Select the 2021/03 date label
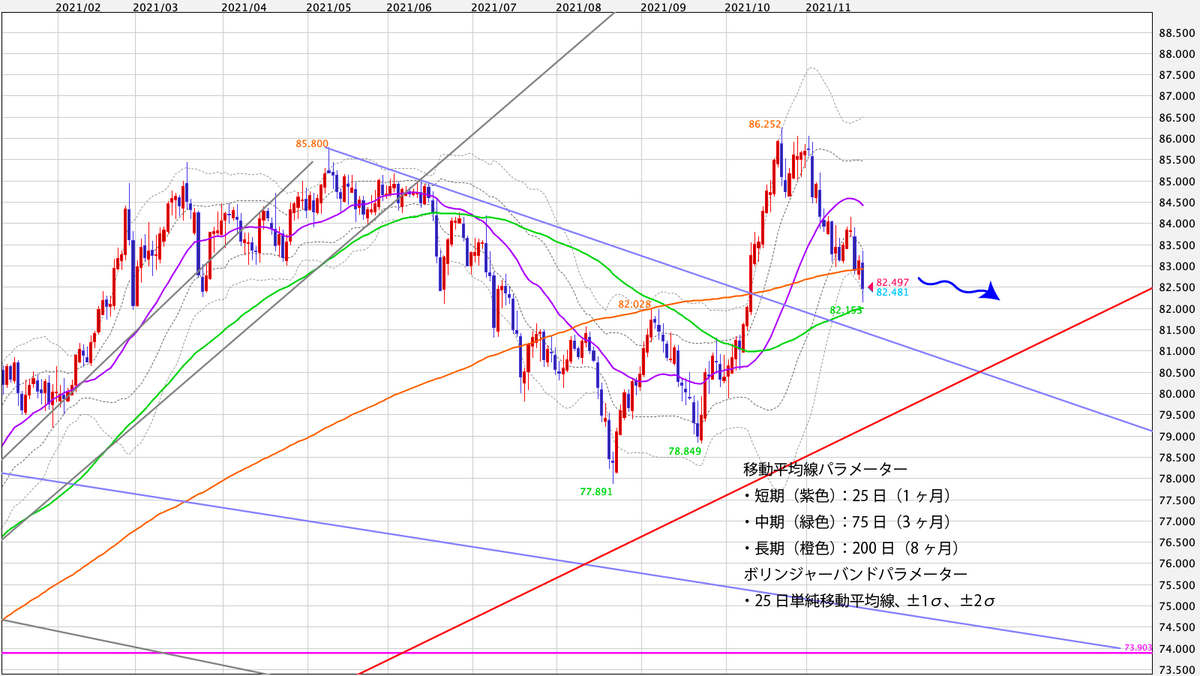This screenshot has width=1200, height=676. [155, 7]
